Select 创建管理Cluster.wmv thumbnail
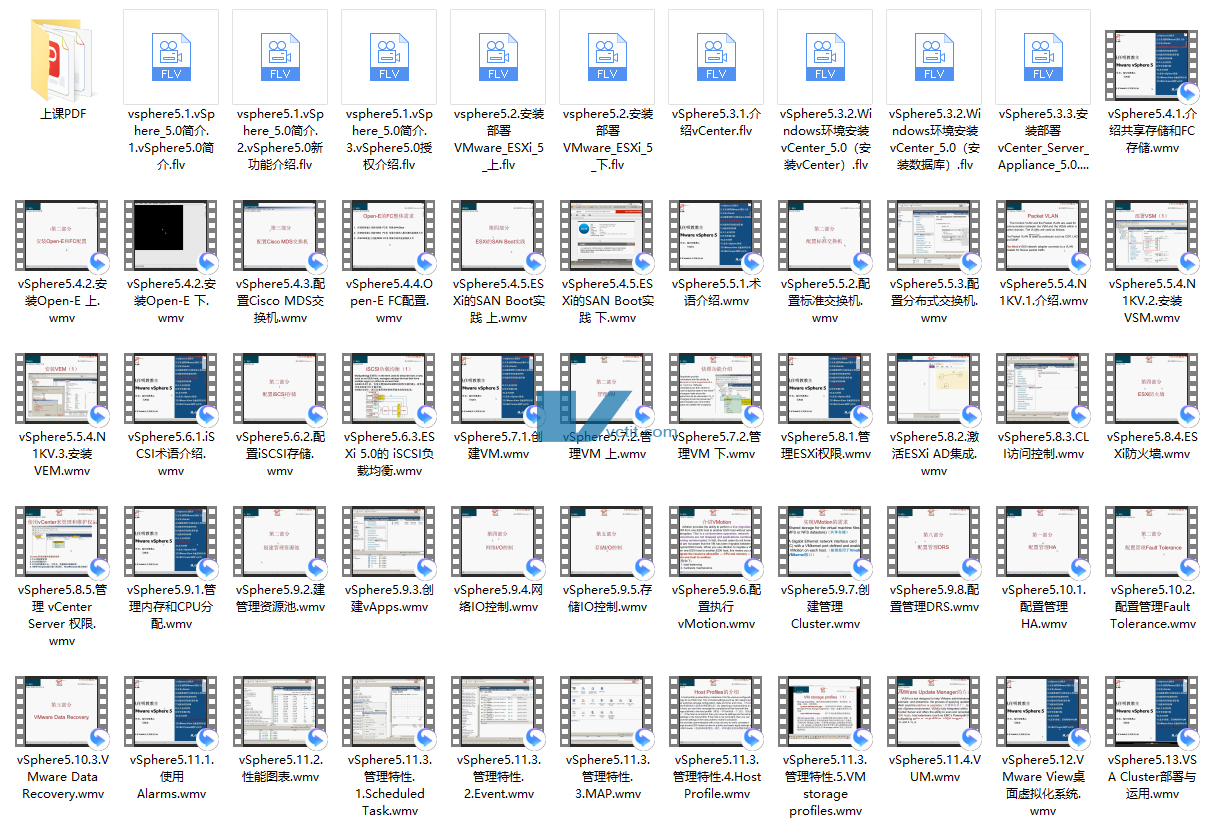1216x832 pixels. pos(825,542)
